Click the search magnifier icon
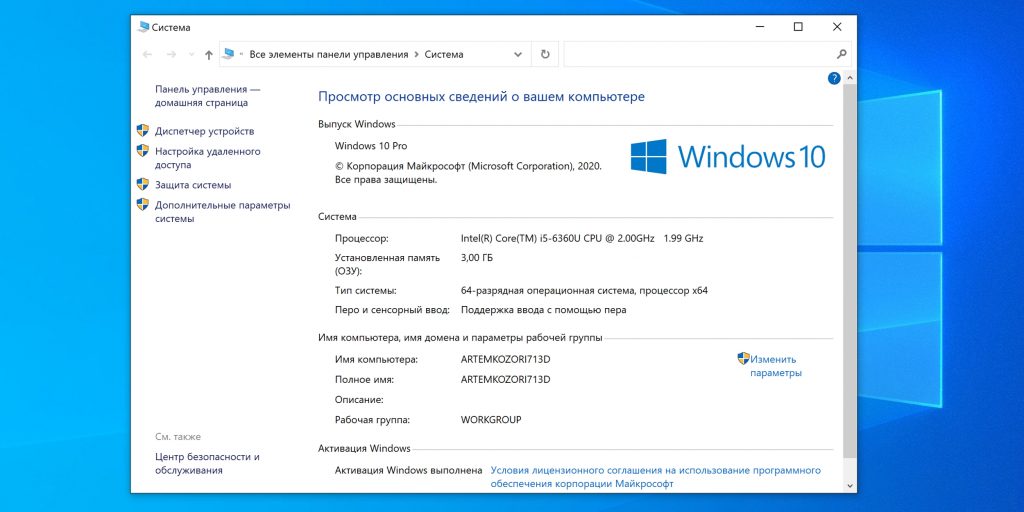Screen dimensions: 1024x512 click(842, 54)
